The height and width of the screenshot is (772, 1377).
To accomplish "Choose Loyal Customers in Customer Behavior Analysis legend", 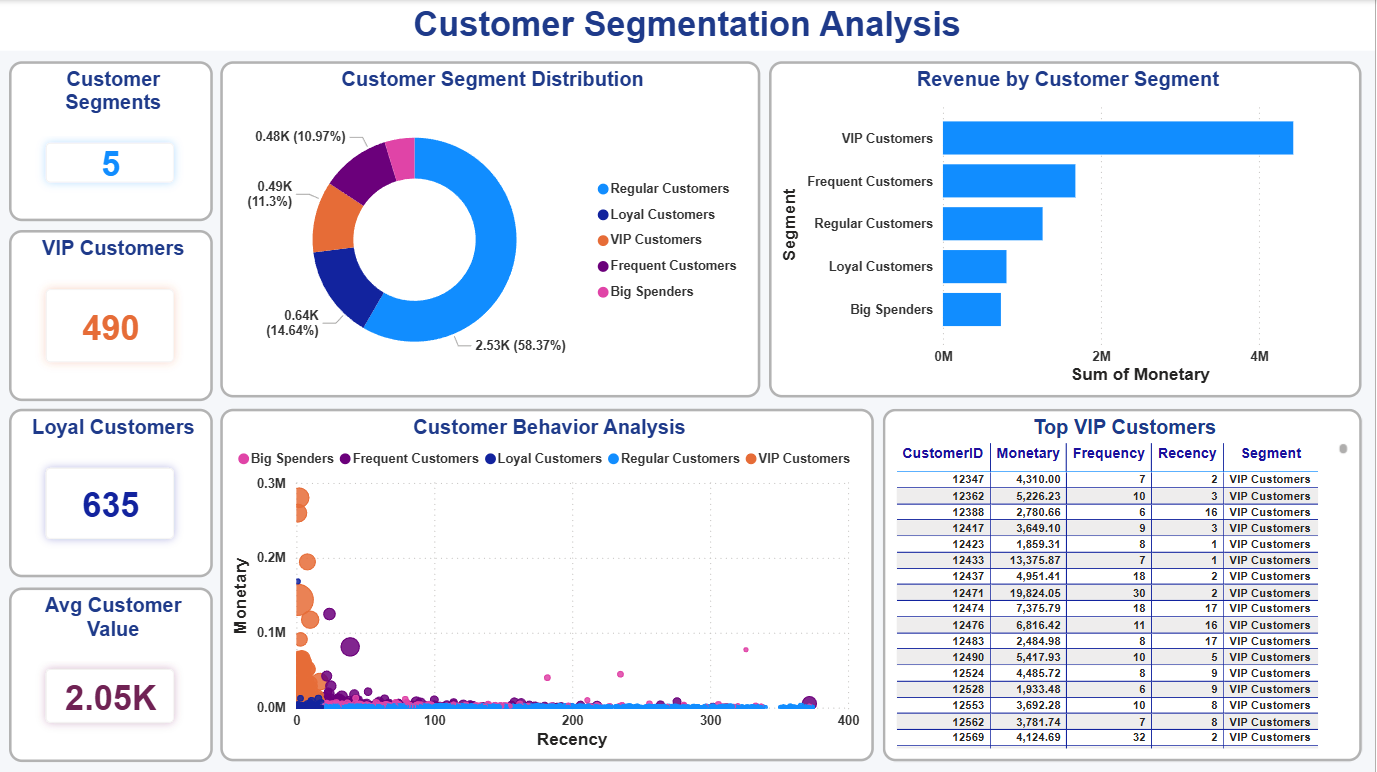I will point(543,458).
